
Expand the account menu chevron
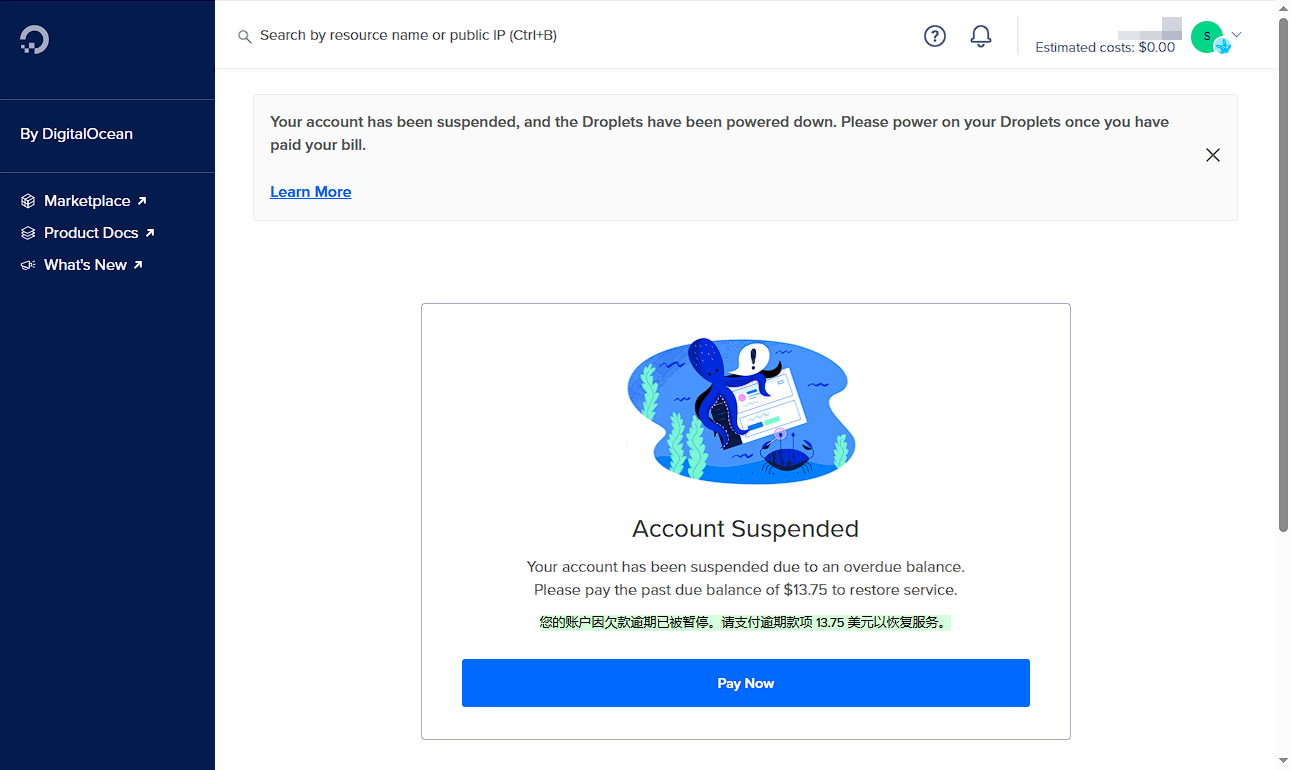[x=1237, y=35]
